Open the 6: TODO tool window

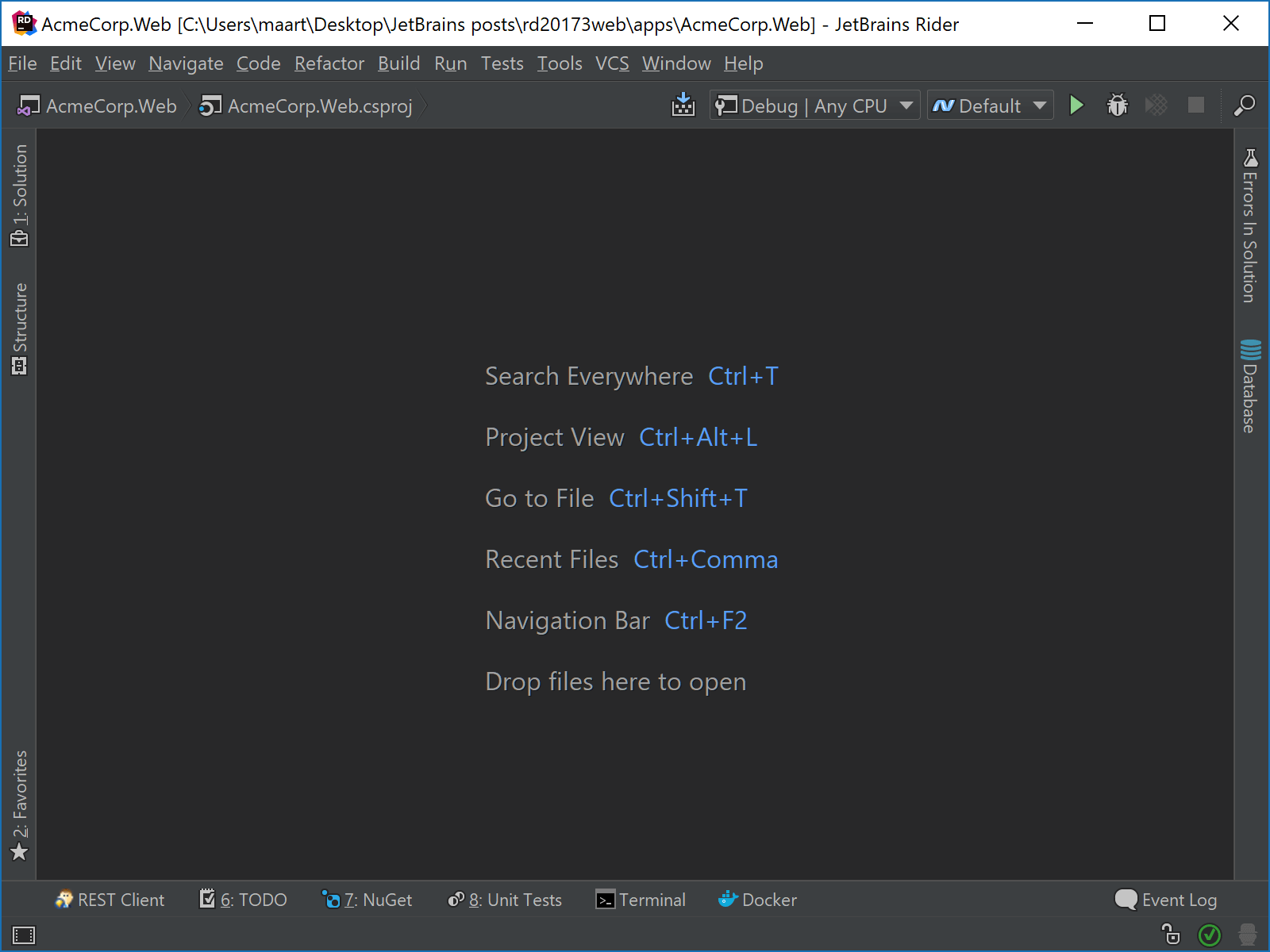click(x=243, y=900)
